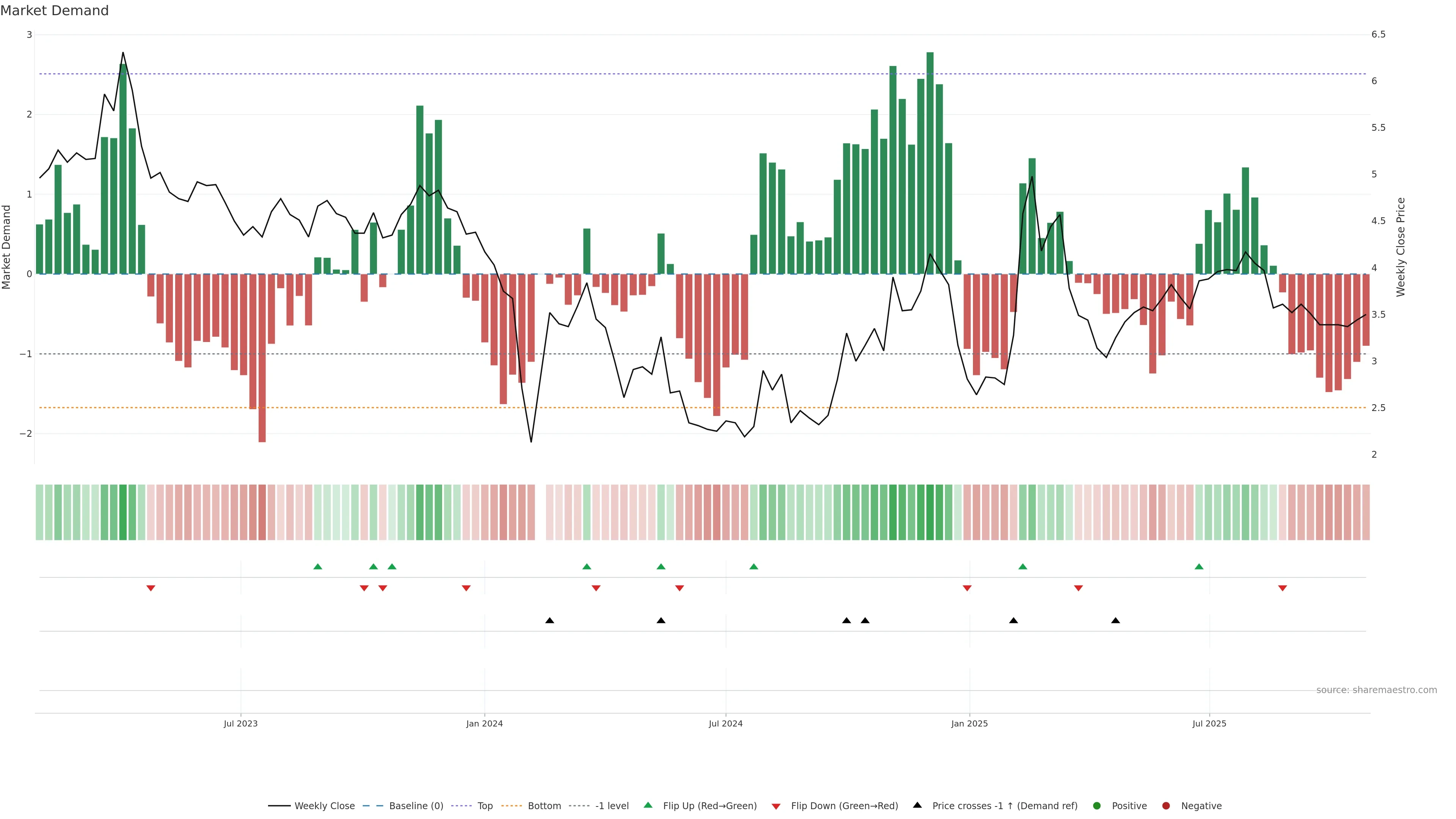Click the -1 level legend entry
This screenshot has height=819, width=1456.
tap(612, 806)
